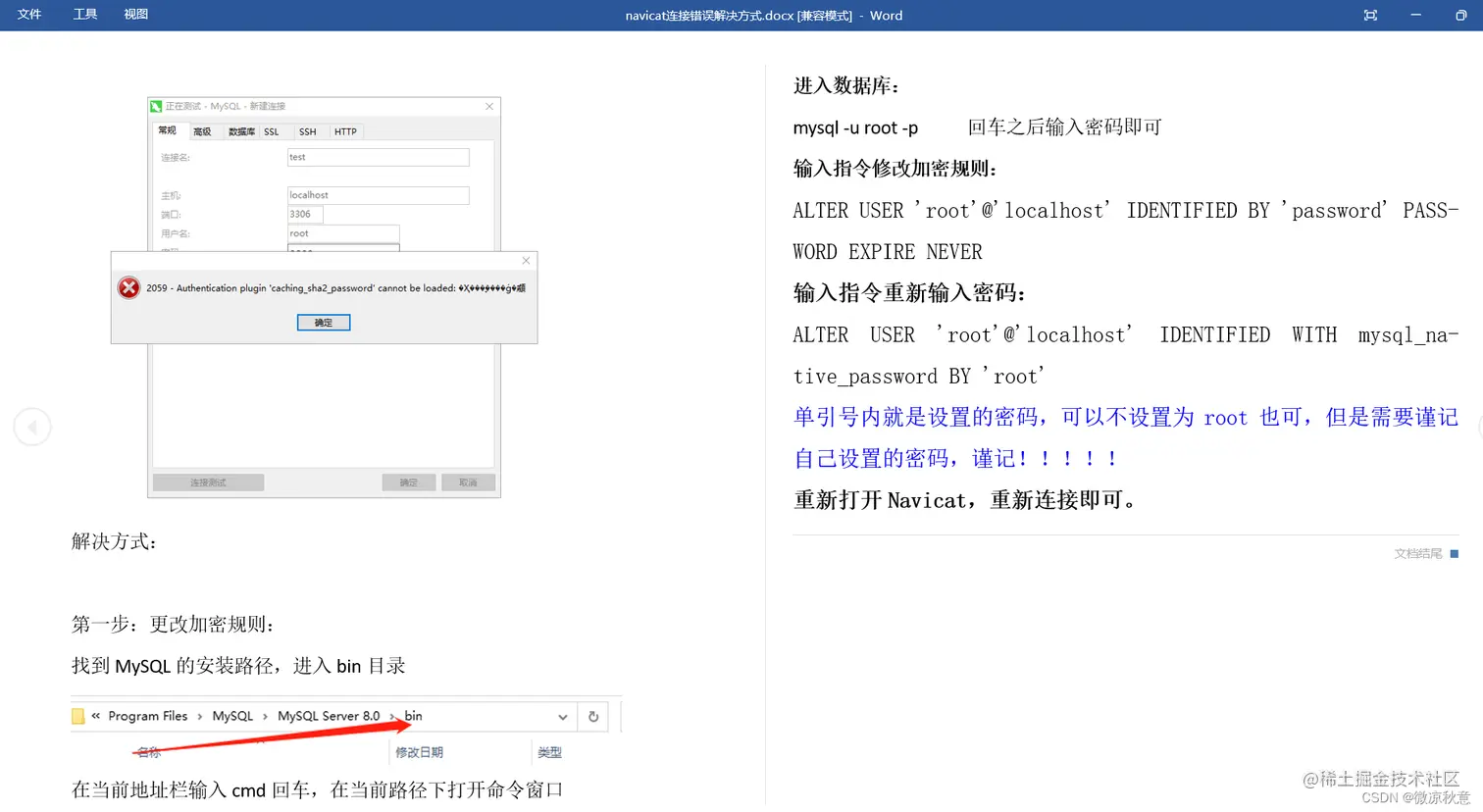Click the folder icon in Explorer address bar

(x=78, y=716)
